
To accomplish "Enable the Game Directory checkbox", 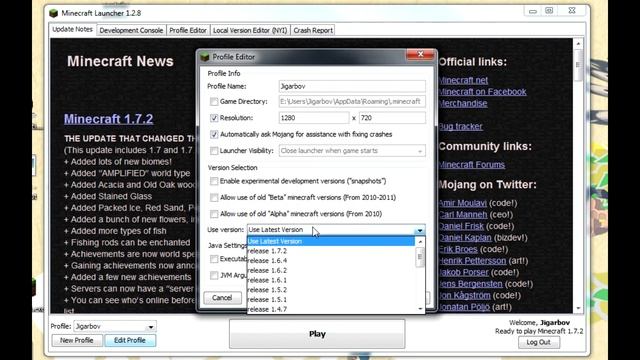I will click(214, 102).
